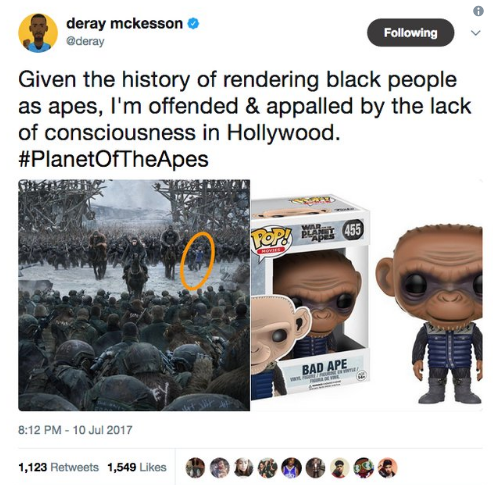The image size is (493, 485).
Task: Open the first liker's avatar
Action: coord(195,467)
